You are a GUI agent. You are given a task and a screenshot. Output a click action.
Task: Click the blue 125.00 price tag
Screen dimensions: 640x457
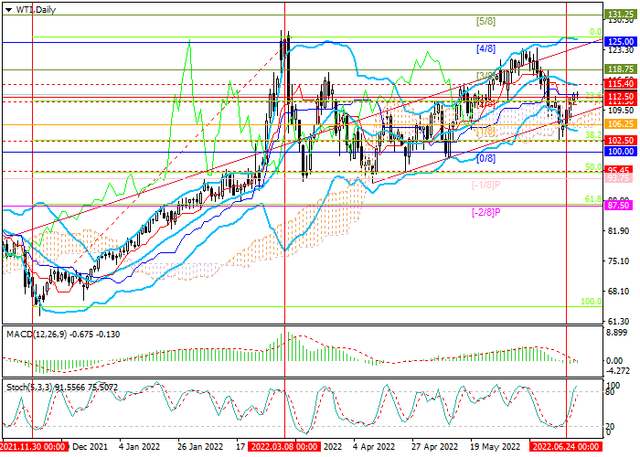pyautogui.click(x=622, y=43)
